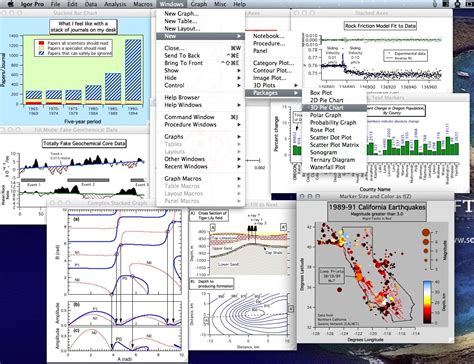Click 'Rock Friction Model Fit to Data' title
474x364 pixels.
click(380, 26)
